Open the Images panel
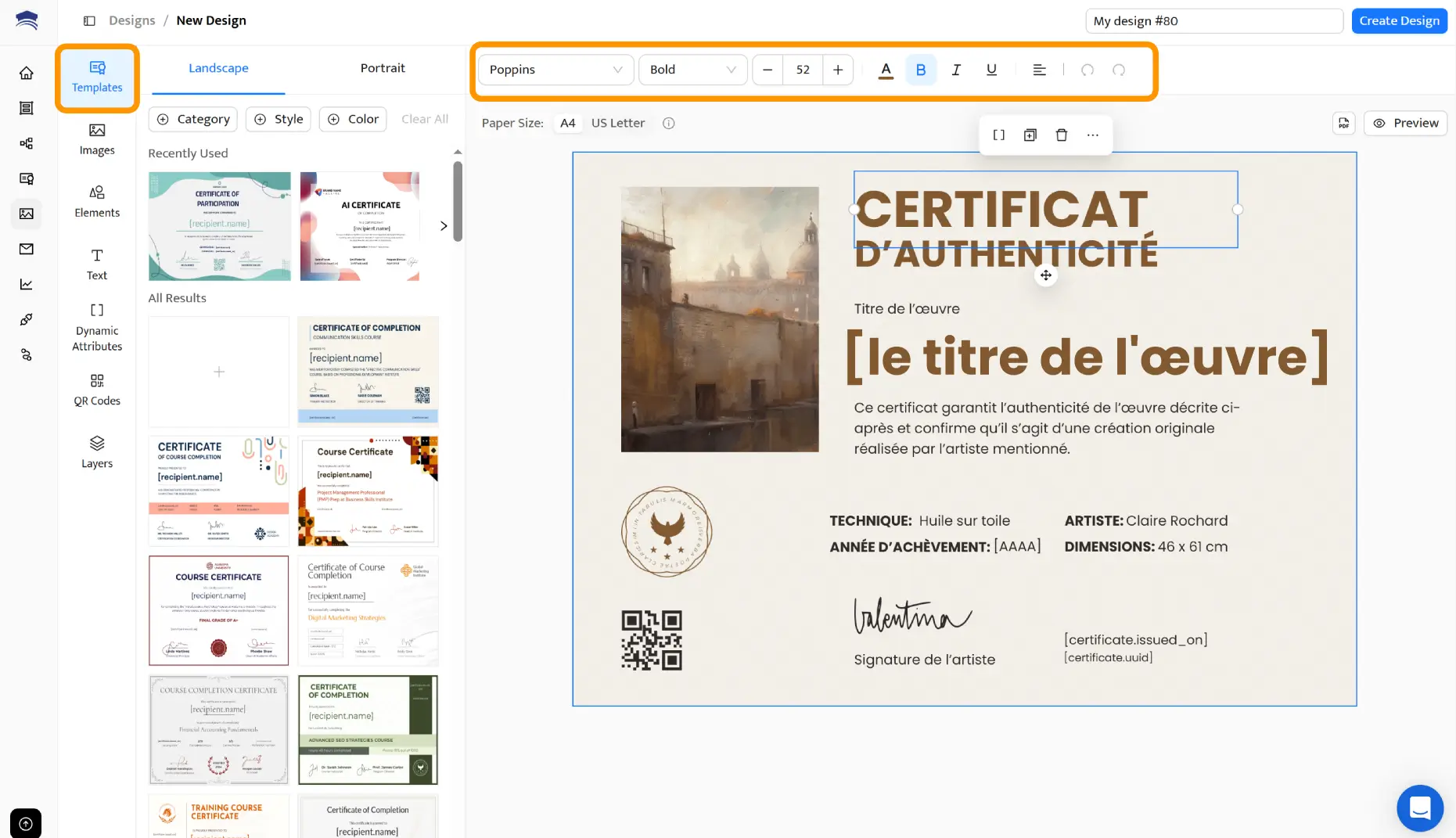The height and width of the screenshot is (838, 1456). pos(97,139)
